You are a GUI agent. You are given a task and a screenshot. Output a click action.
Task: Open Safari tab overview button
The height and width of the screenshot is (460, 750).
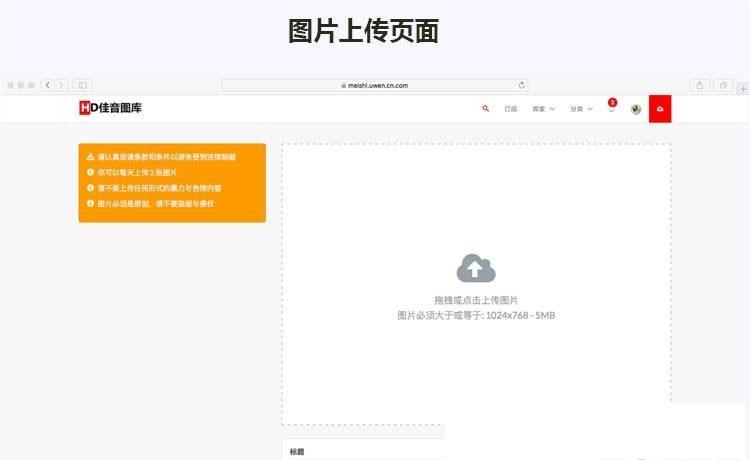(x=722, y=86)
